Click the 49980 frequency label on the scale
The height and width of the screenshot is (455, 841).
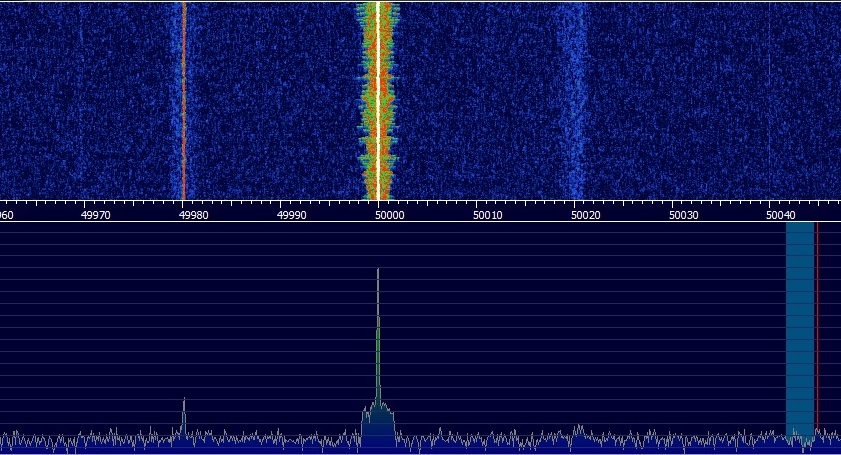point(194,215)
